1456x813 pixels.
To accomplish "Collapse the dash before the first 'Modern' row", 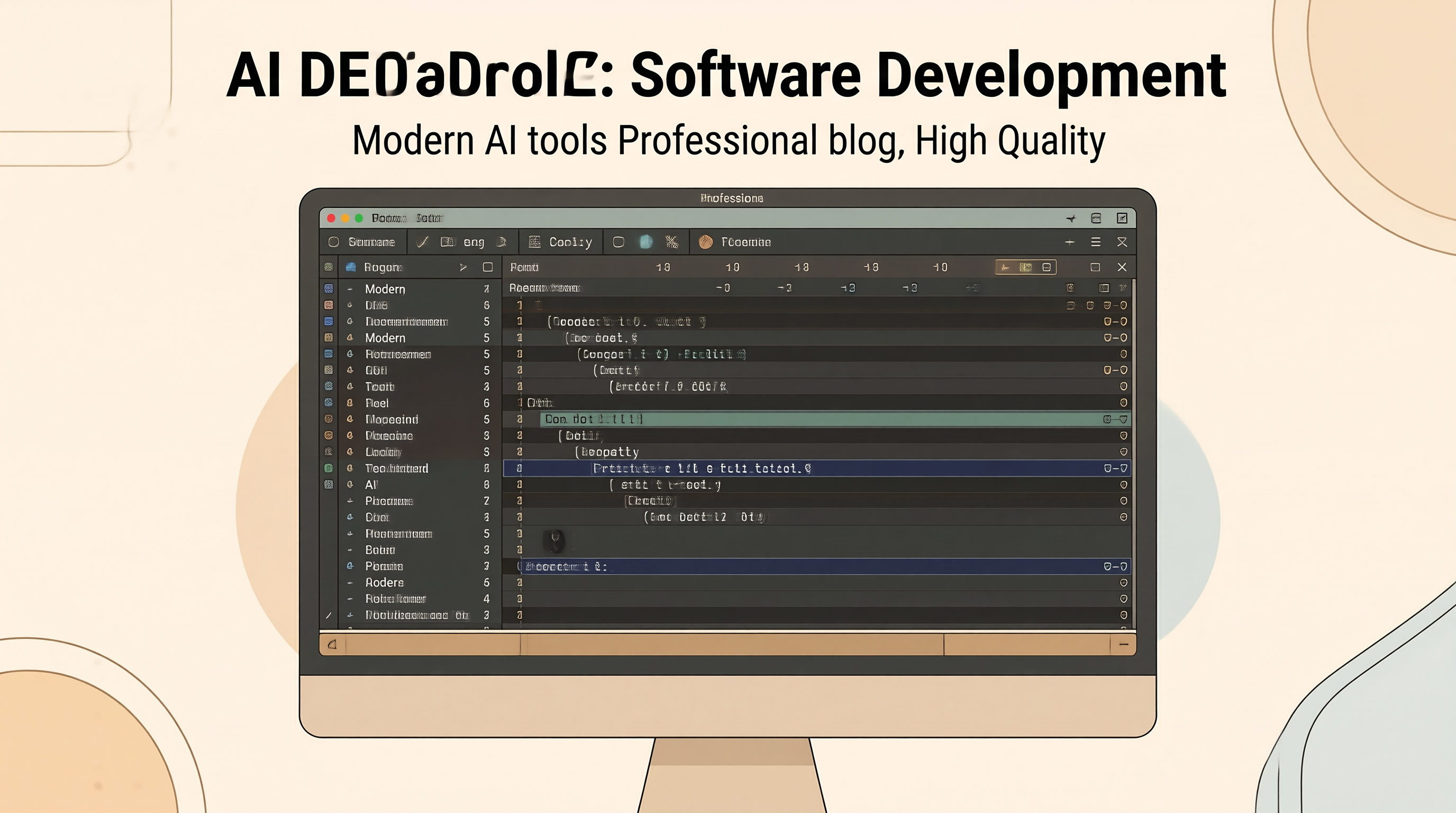I will pyautogui.click(x=350, y=289).
